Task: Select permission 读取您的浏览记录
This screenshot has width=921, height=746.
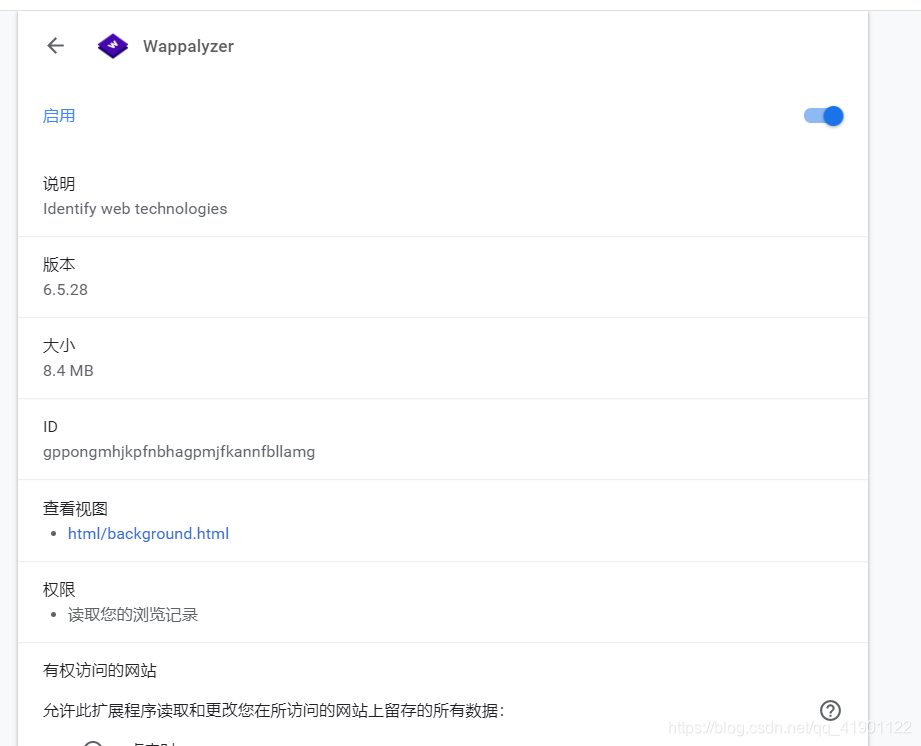Action: 133,614
